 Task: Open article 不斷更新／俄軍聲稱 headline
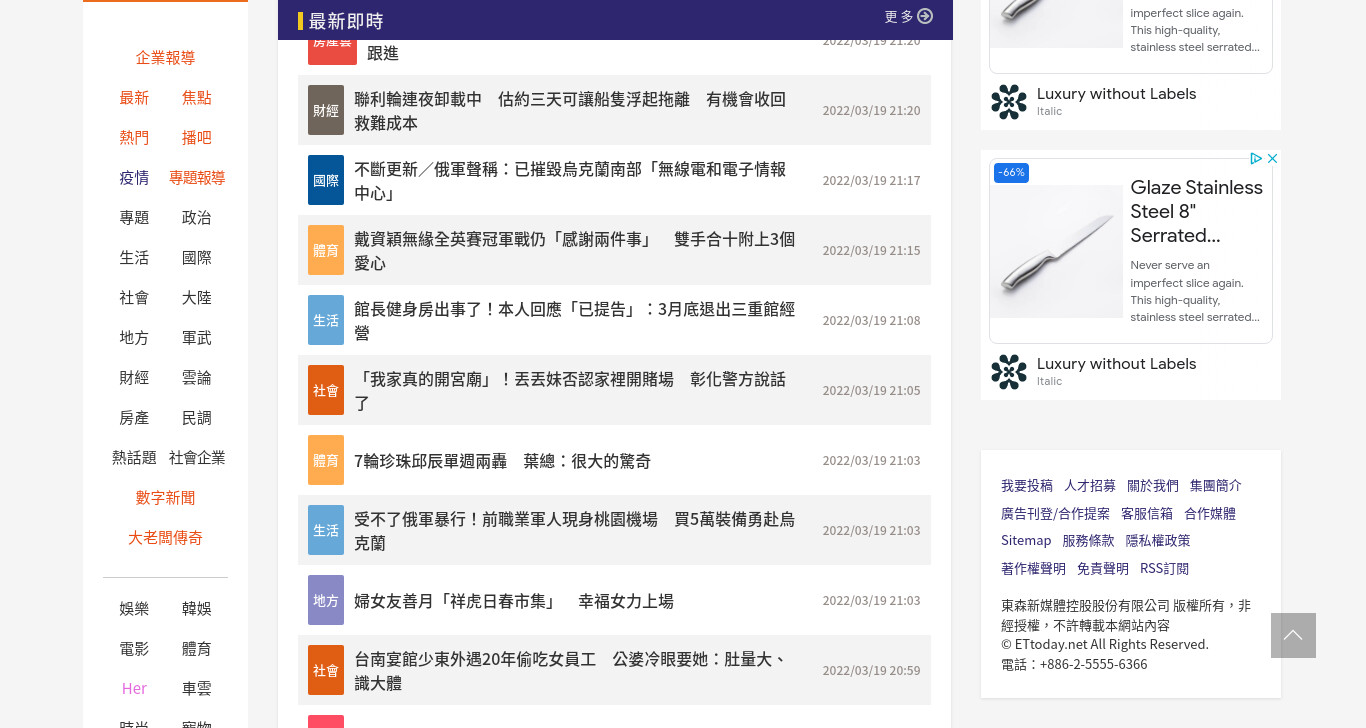tap(570, 181)
